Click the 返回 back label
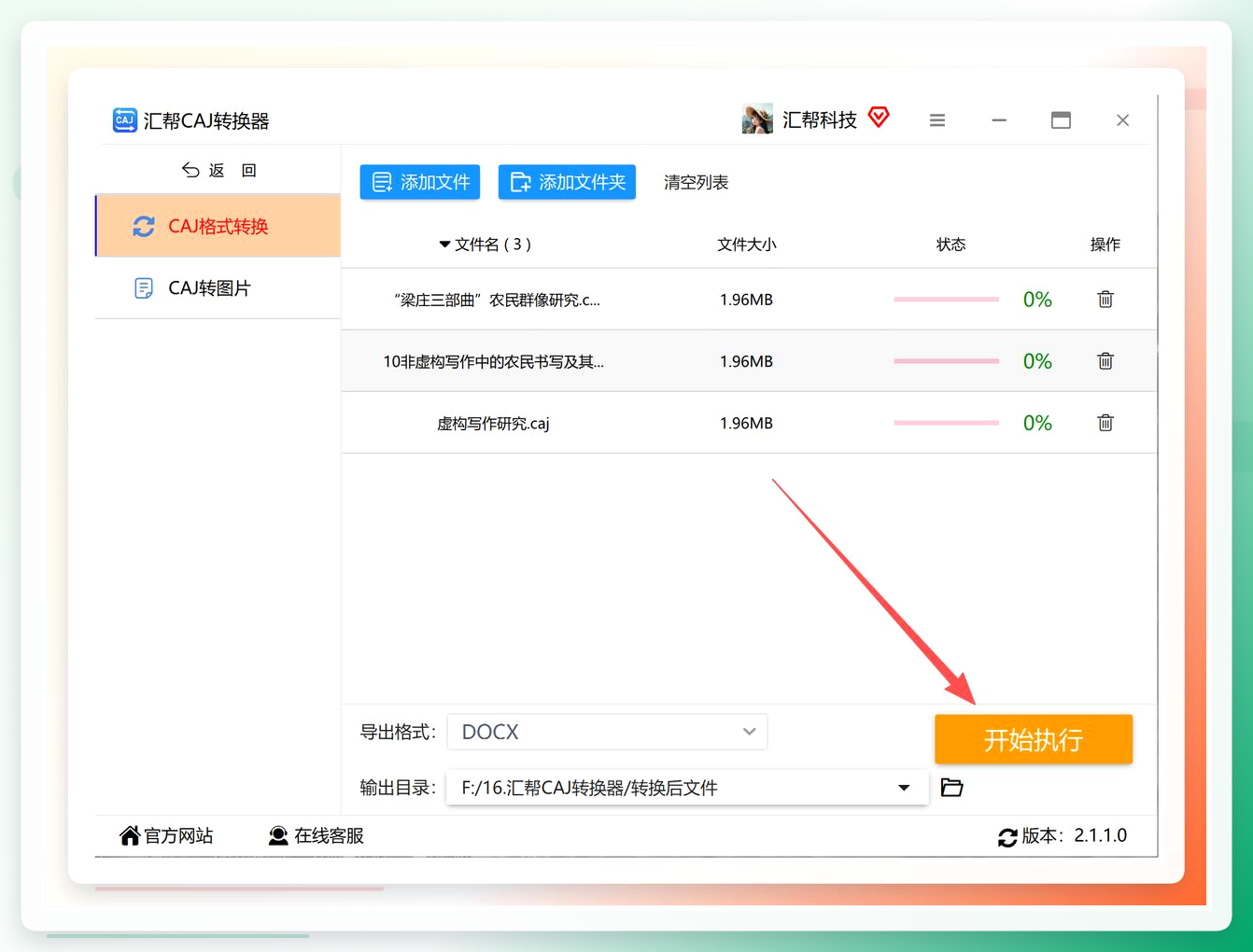 point(232,170)
